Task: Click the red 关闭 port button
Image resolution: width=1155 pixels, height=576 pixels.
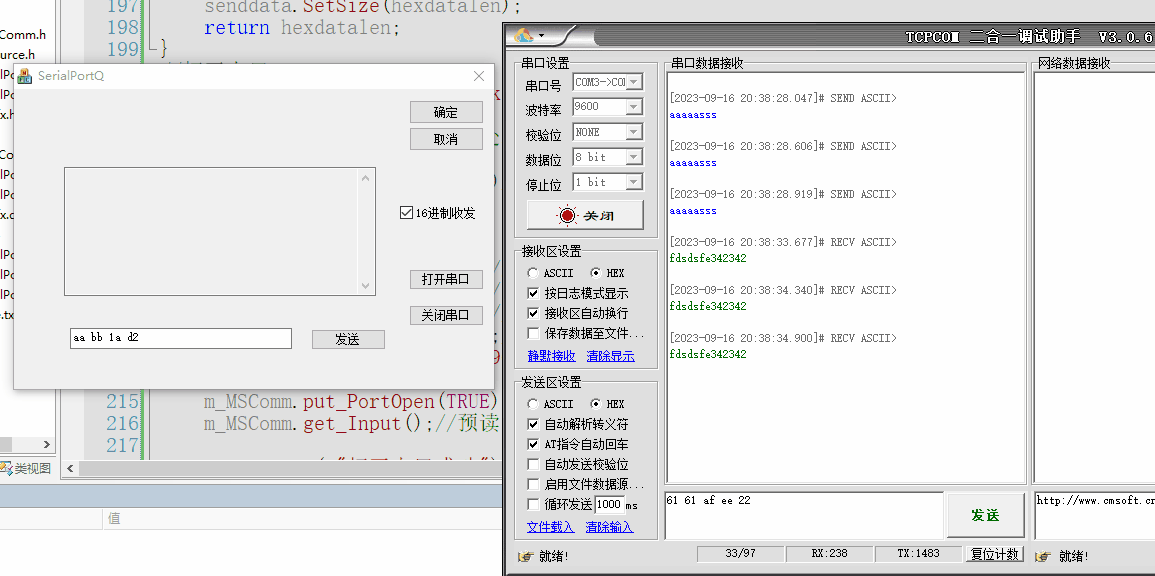Action: 585,215
